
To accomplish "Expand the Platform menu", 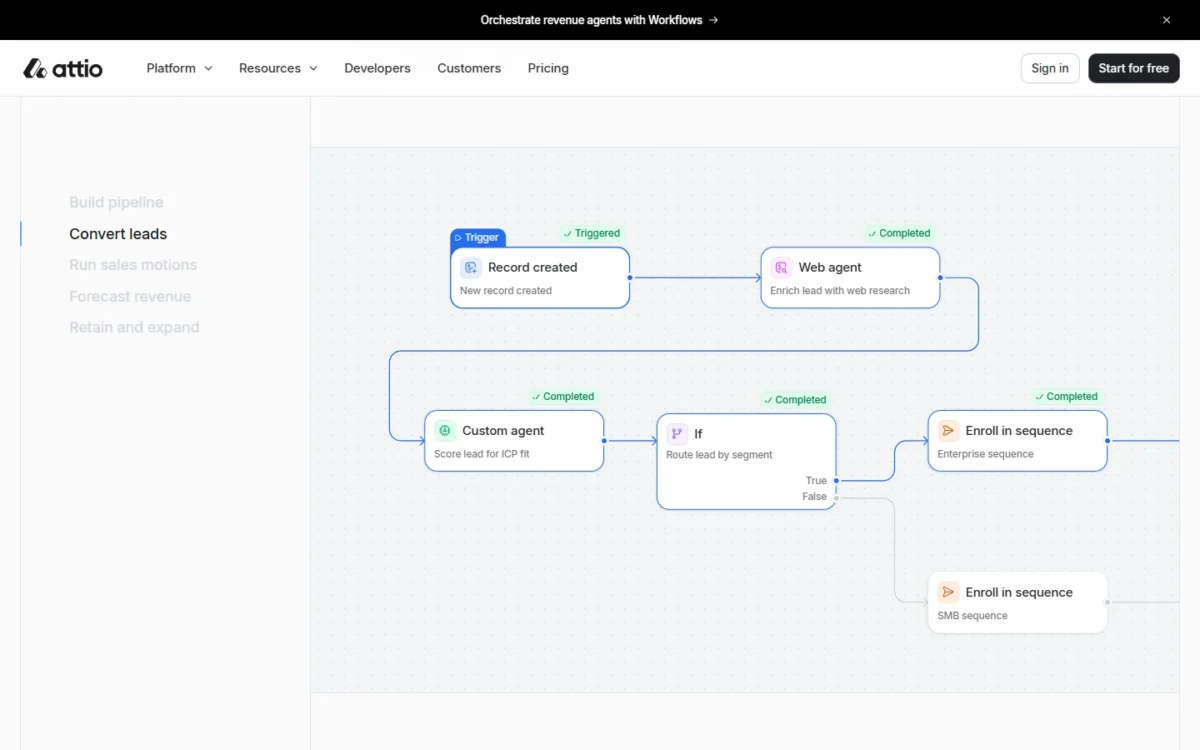I will 180,68.
